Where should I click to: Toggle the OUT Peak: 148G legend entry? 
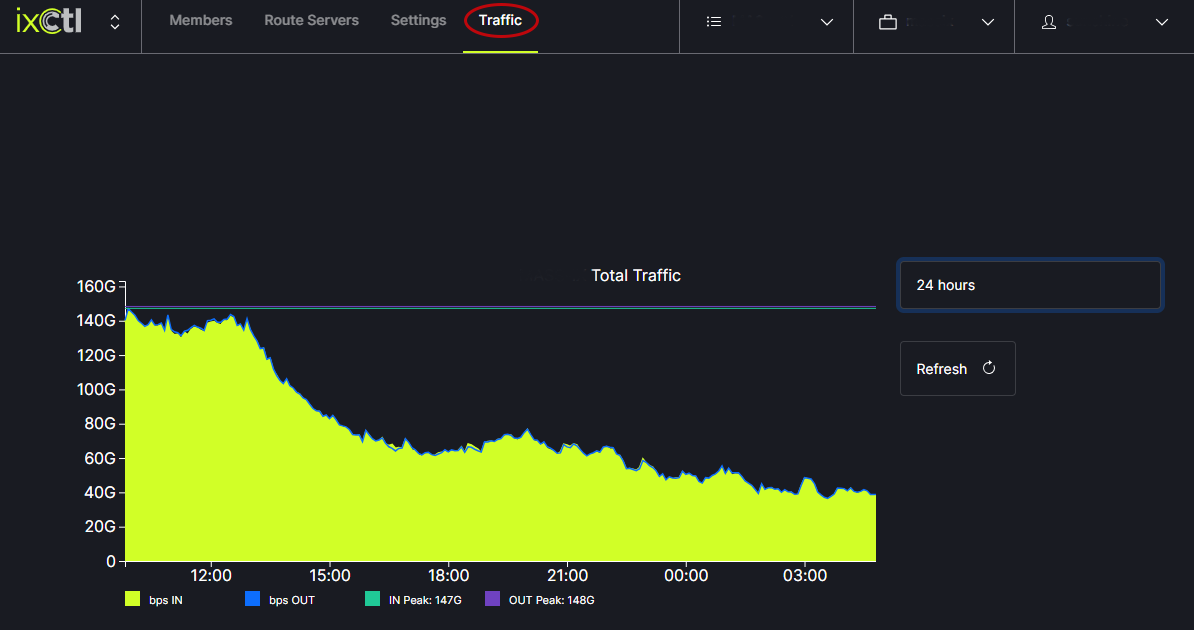coord(551,600)
